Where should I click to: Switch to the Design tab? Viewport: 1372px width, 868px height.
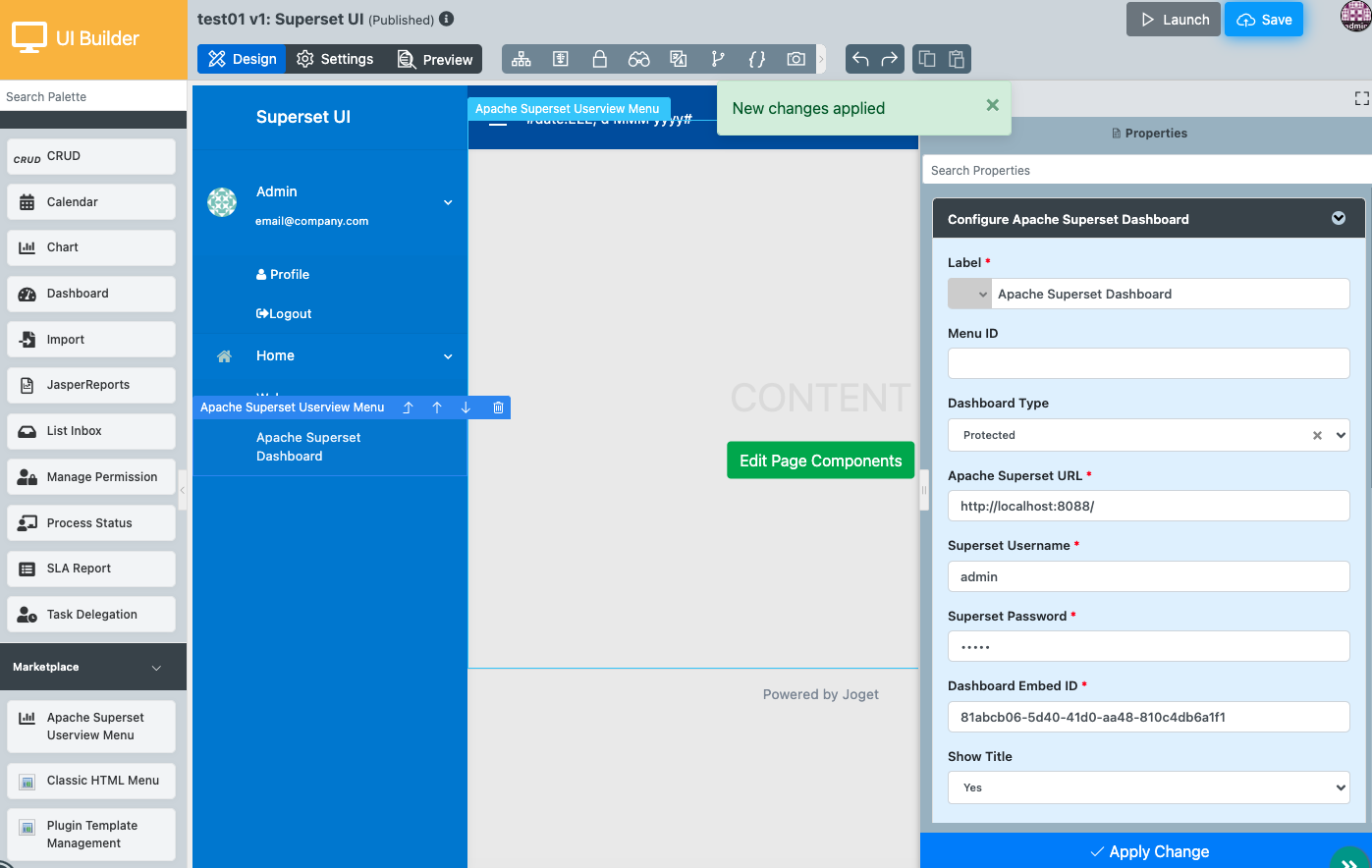pyautogui.click(x=243, y=59)
